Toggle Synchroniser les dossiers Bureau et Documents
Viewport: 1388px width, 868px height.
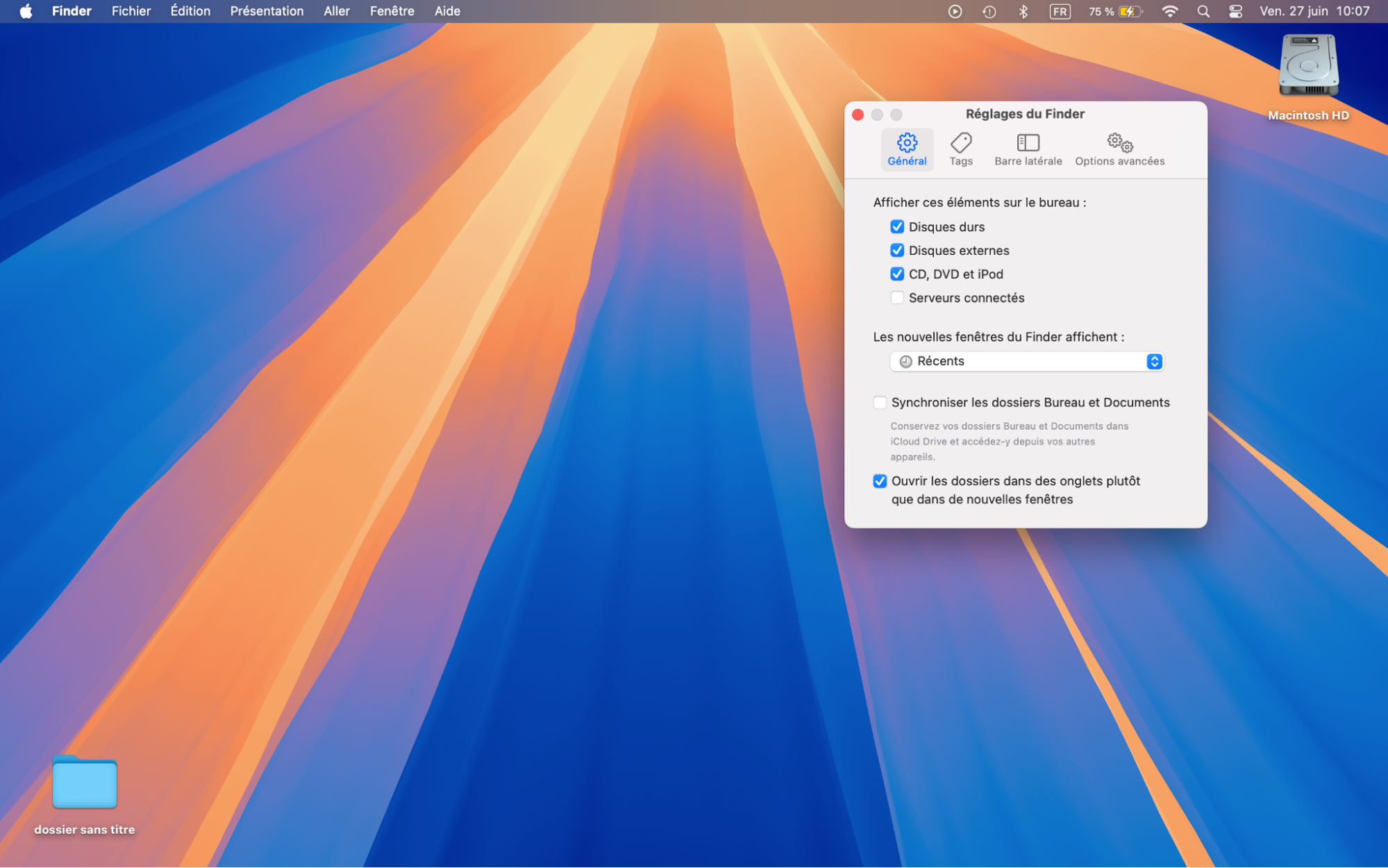(880, 403)
